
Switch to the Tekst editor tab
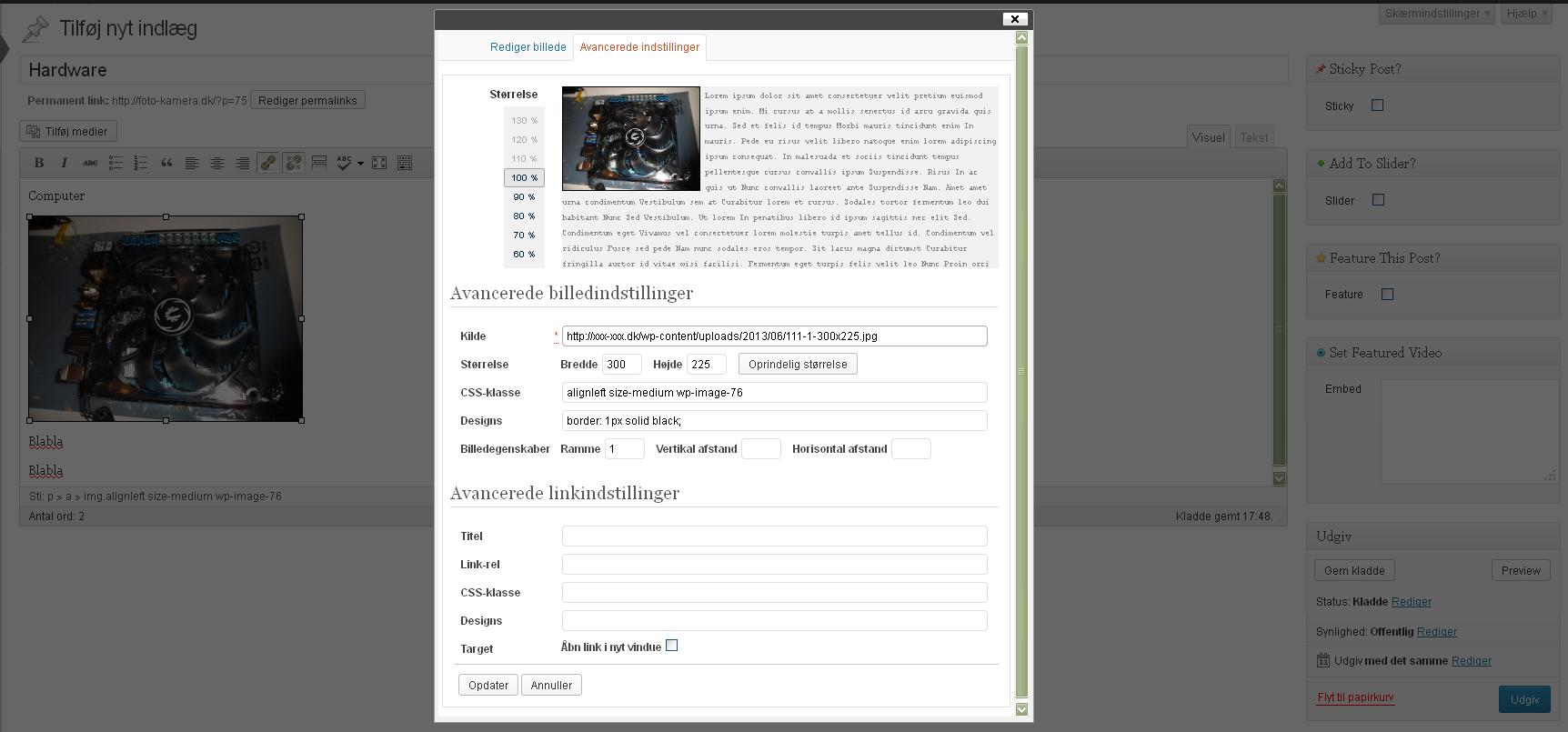tap(1253, 137)
